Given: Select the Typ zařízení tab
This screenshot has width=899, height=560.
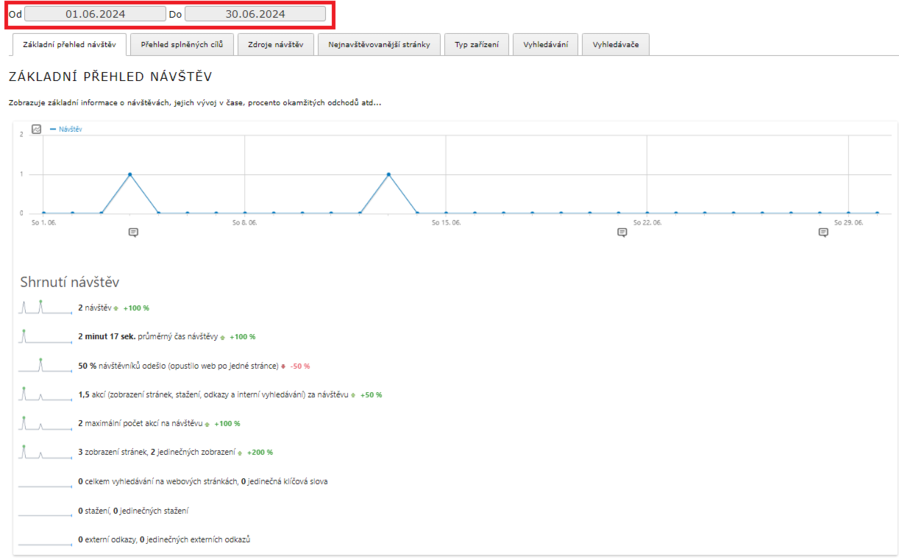Looking at the screenshot, I should coord(476,45).
